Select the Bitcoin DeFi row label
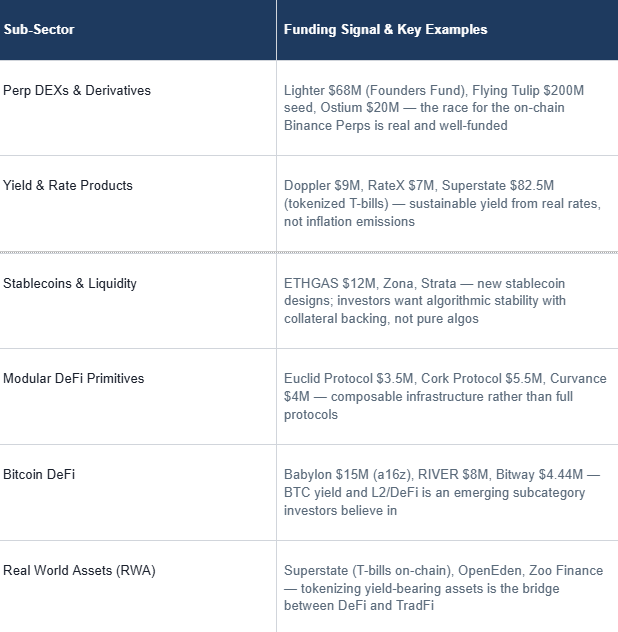Screen dimensions: 618x632 coord(39,474)
